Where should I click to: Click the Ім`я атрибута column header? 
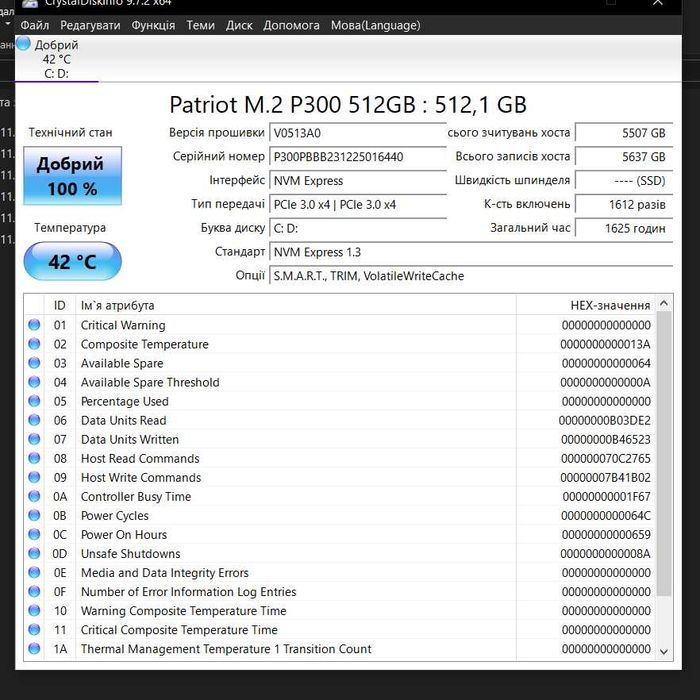pyautogui.click(x=296, y=305)
